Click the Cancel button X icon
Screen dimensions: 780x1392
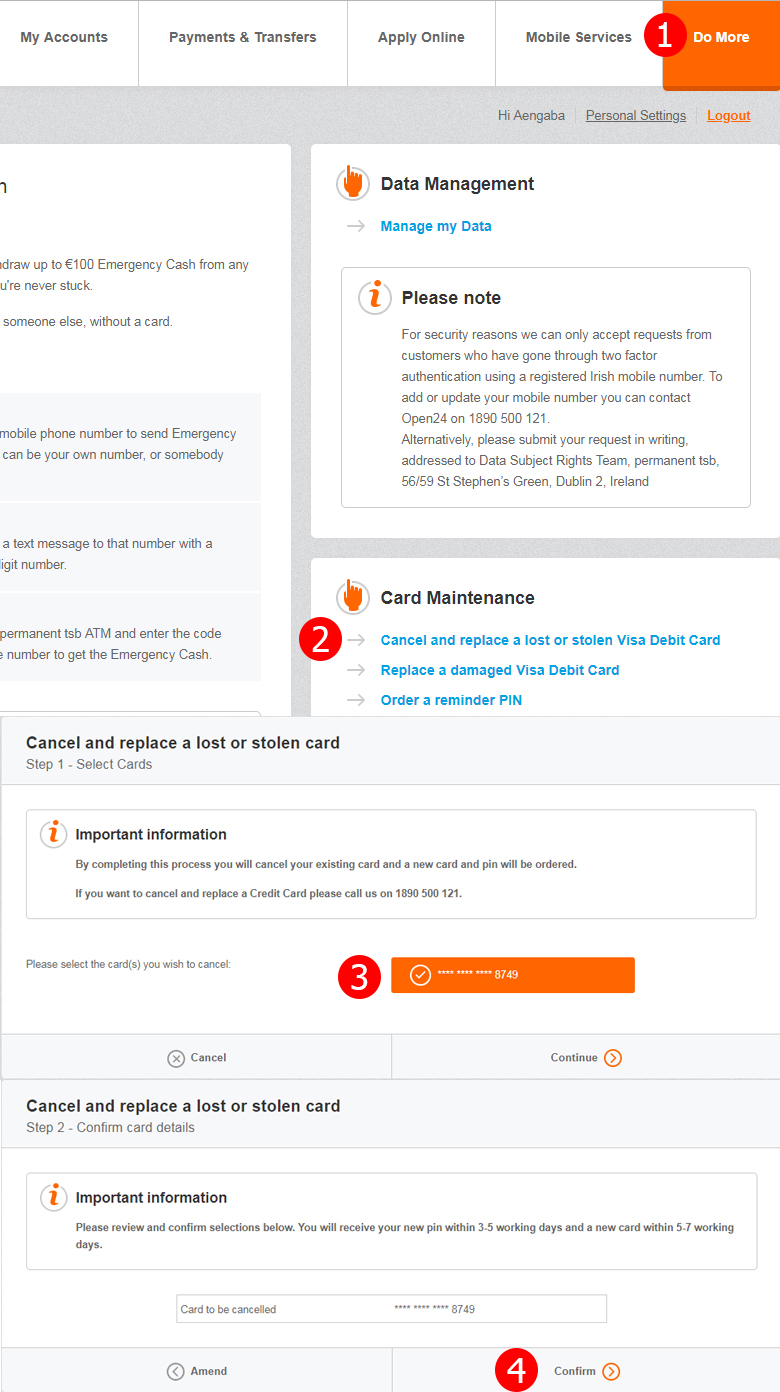pos(176,1058)
